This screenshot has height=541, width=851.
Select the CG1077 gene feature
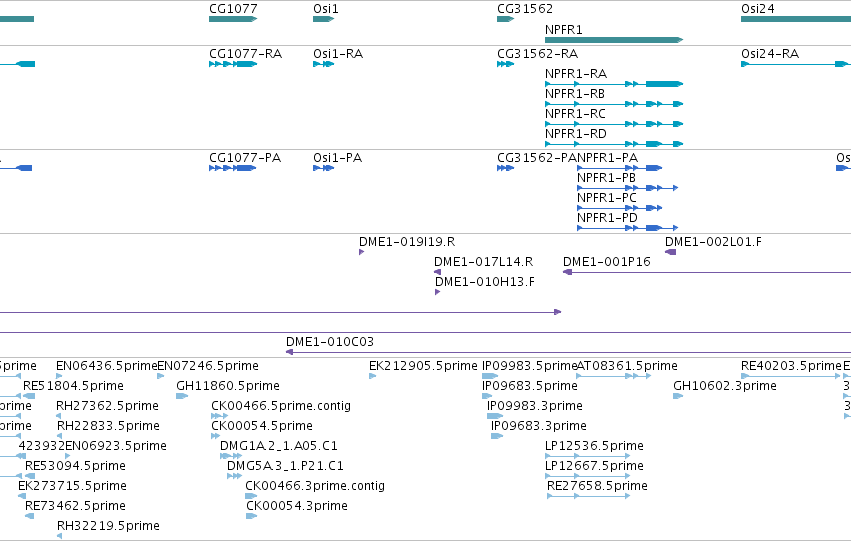[233, 19]
